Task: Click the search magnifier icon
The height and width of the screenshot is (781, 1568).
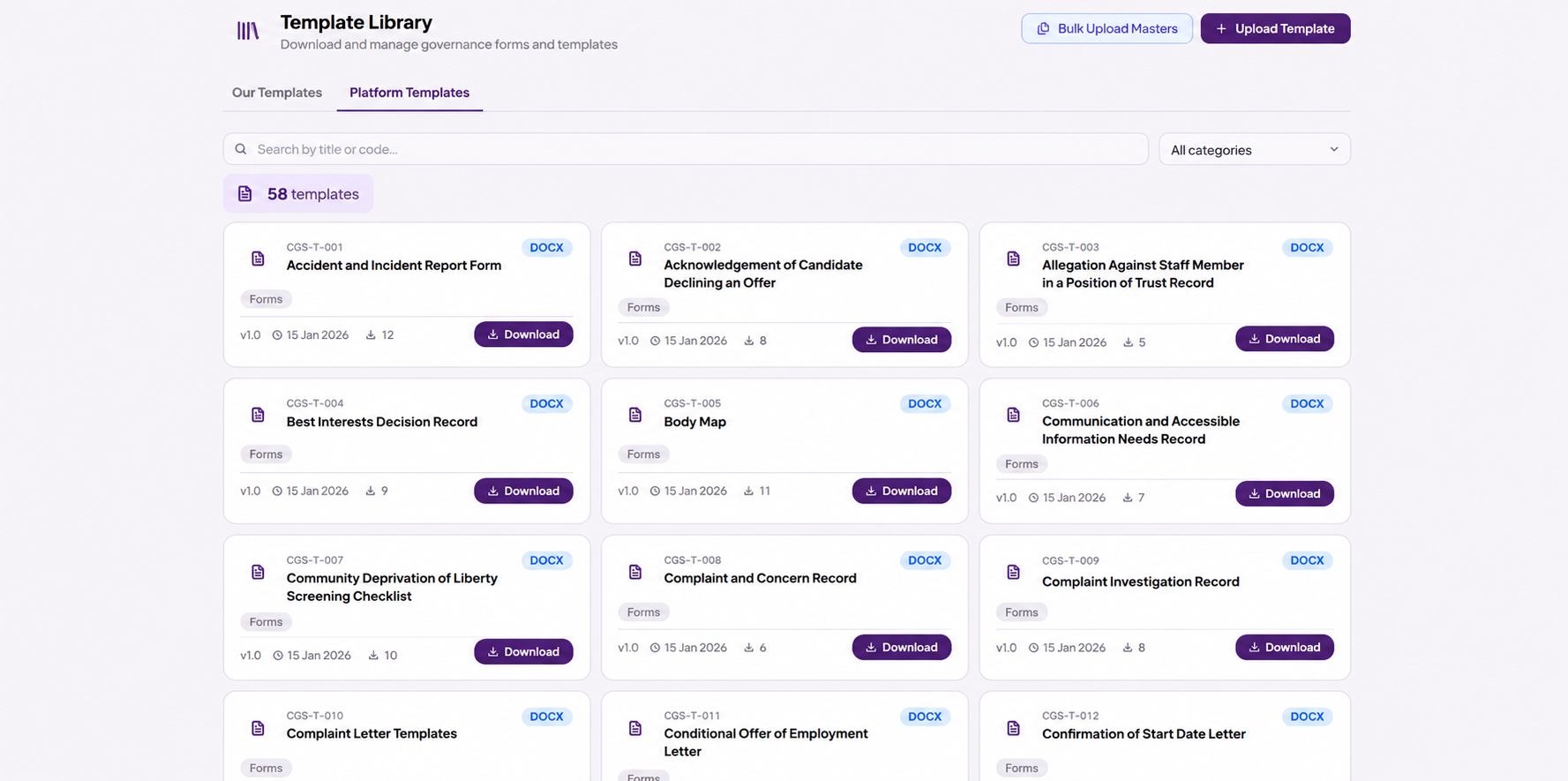Action: coord(241,149)
